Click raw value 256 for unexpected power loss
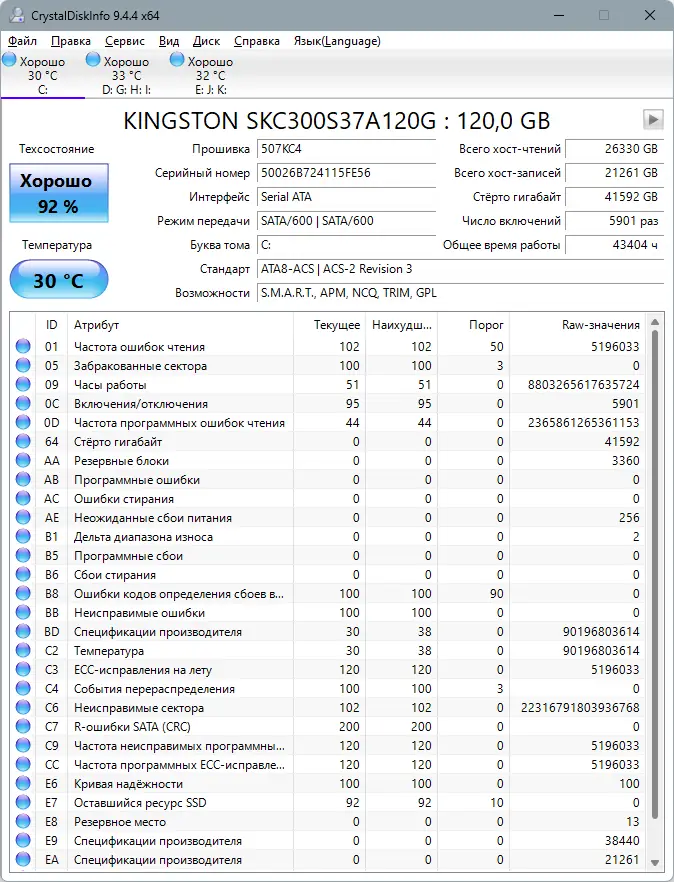This screenshot has height=882, width=674. (x=629, y=518)
